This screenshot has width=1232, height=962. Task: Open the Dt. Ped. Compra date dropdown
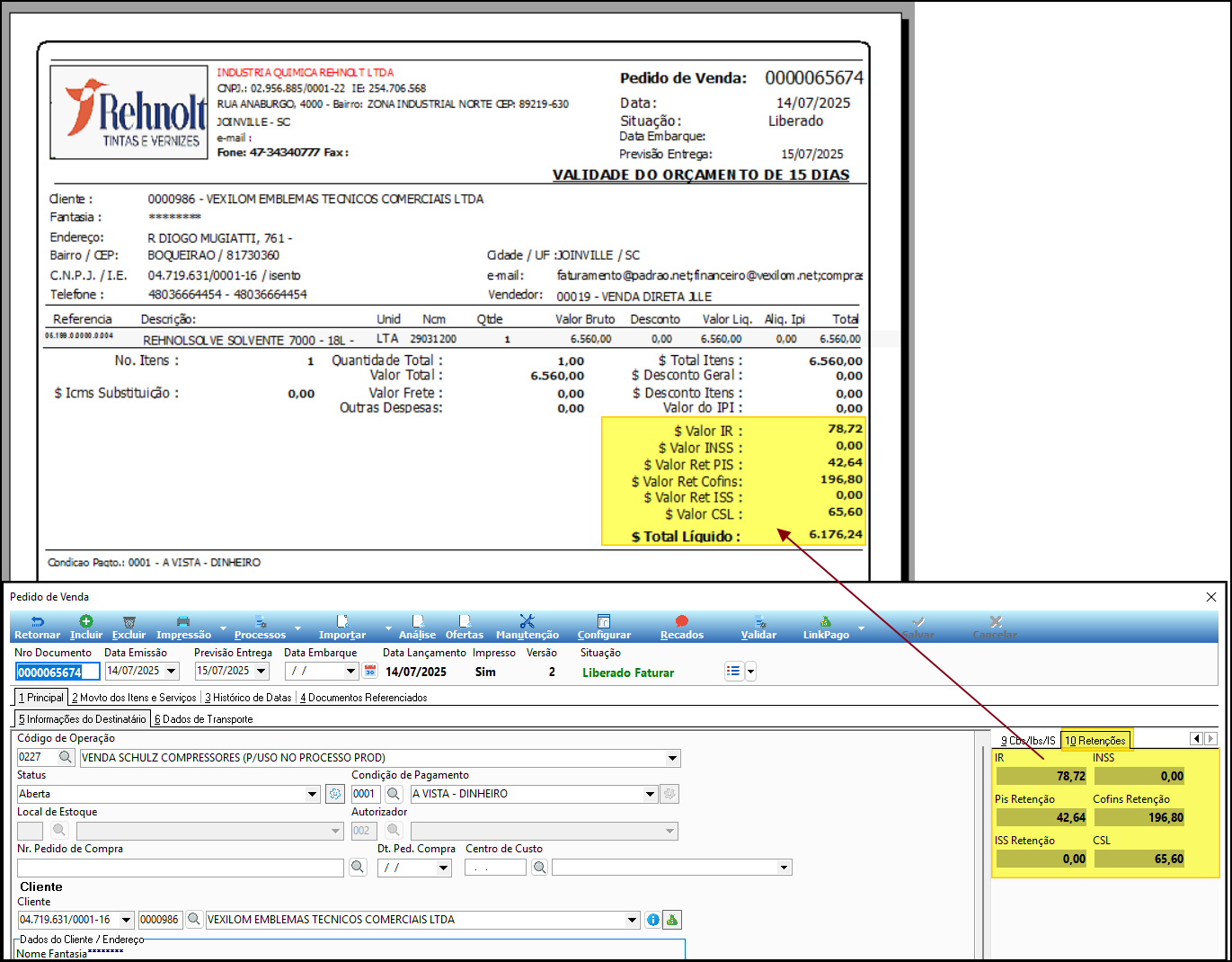[443, 868]
